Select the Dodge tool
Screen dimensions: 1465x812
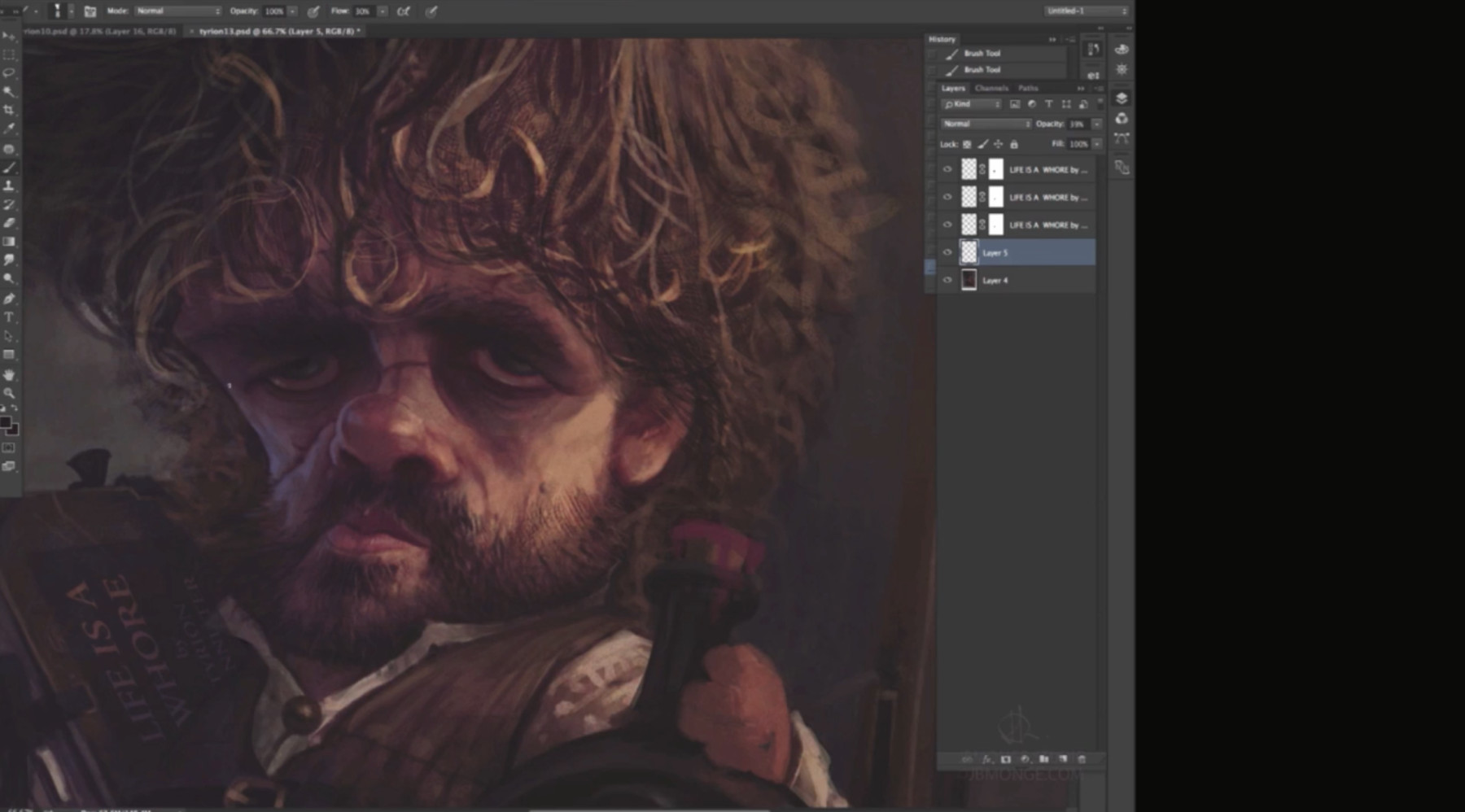pos(9,279)
